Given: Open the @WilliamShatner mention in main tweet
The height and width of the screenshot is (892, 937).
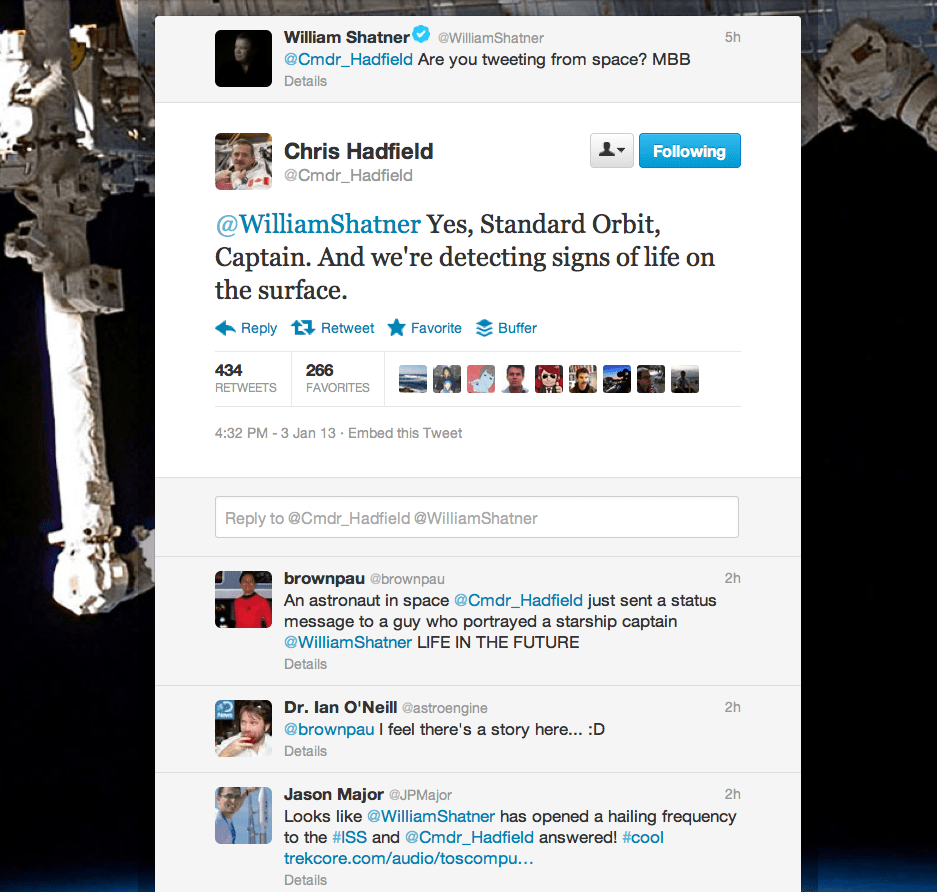Looking at the screenshot, I should pyautogui.click(x=318, y=225).
